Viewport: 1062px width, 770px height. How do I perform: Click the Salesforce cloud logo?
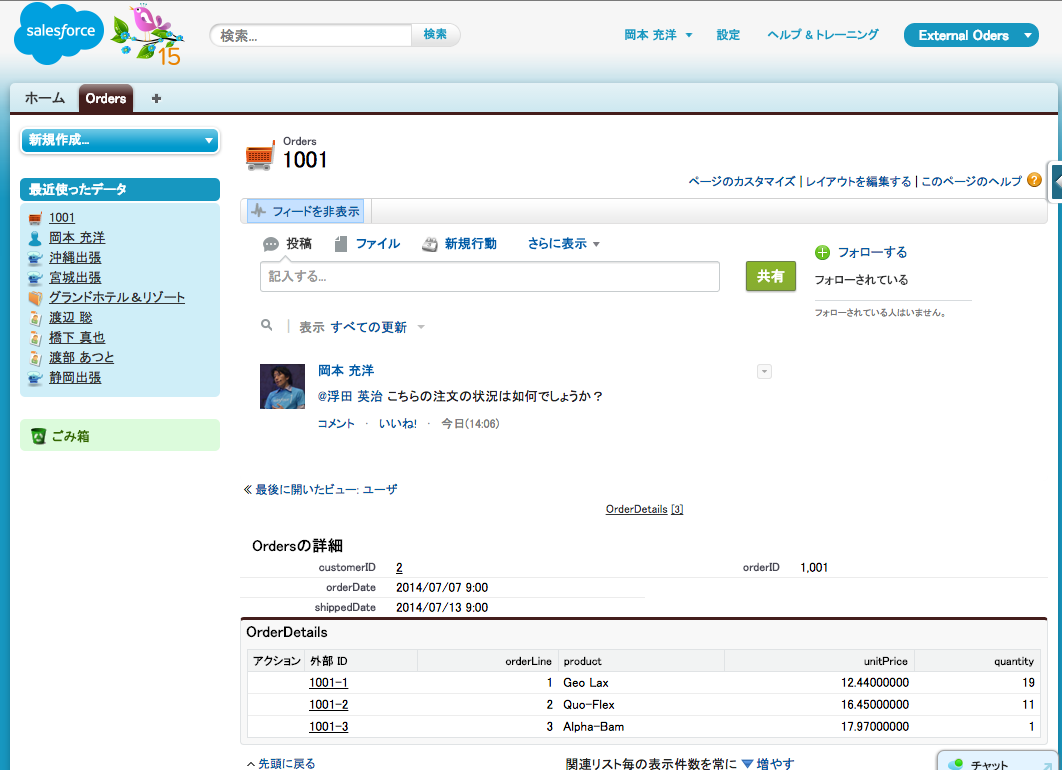60,34
